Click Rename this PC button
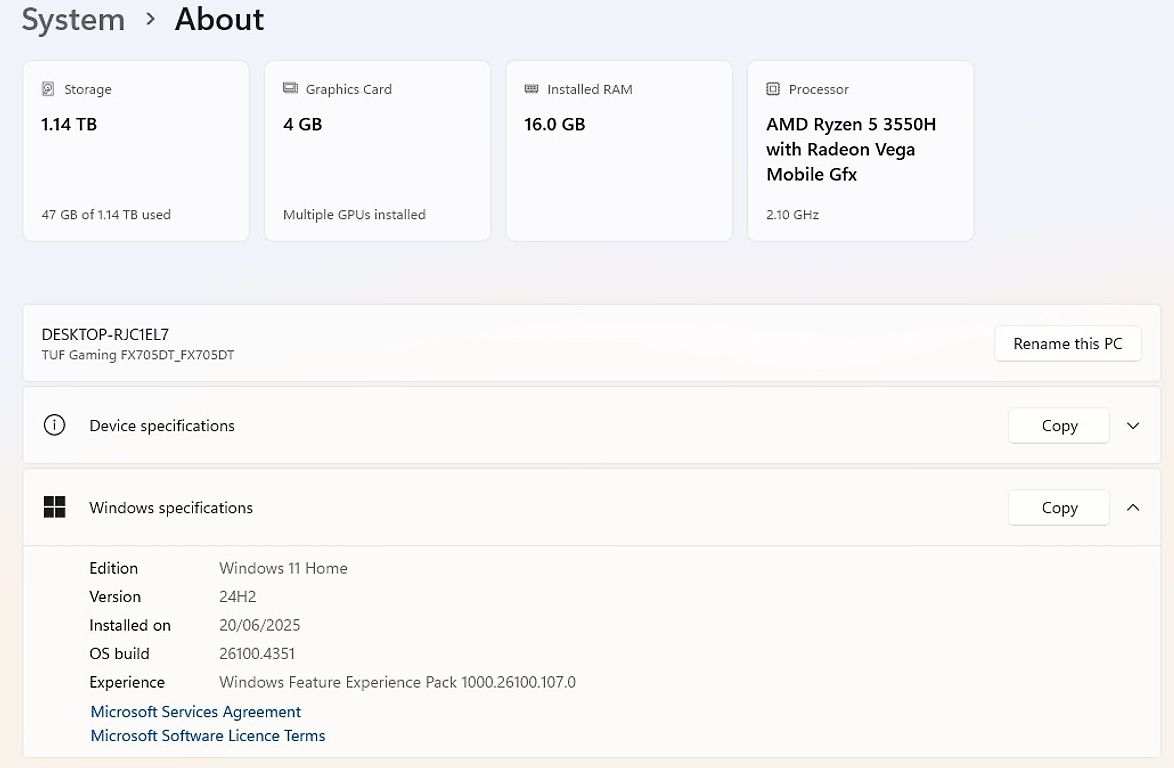 [1068, 344]
